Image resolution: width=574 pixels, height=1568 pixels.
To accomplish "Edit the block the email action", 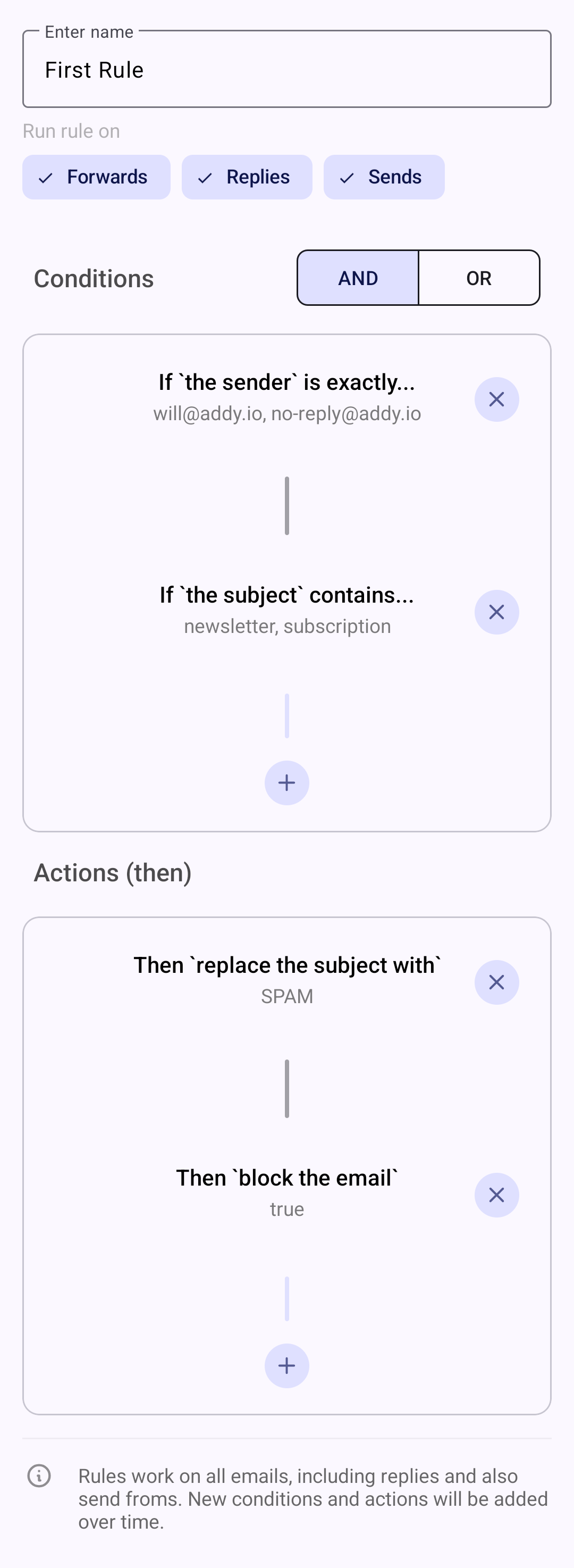I will 286,1178.
